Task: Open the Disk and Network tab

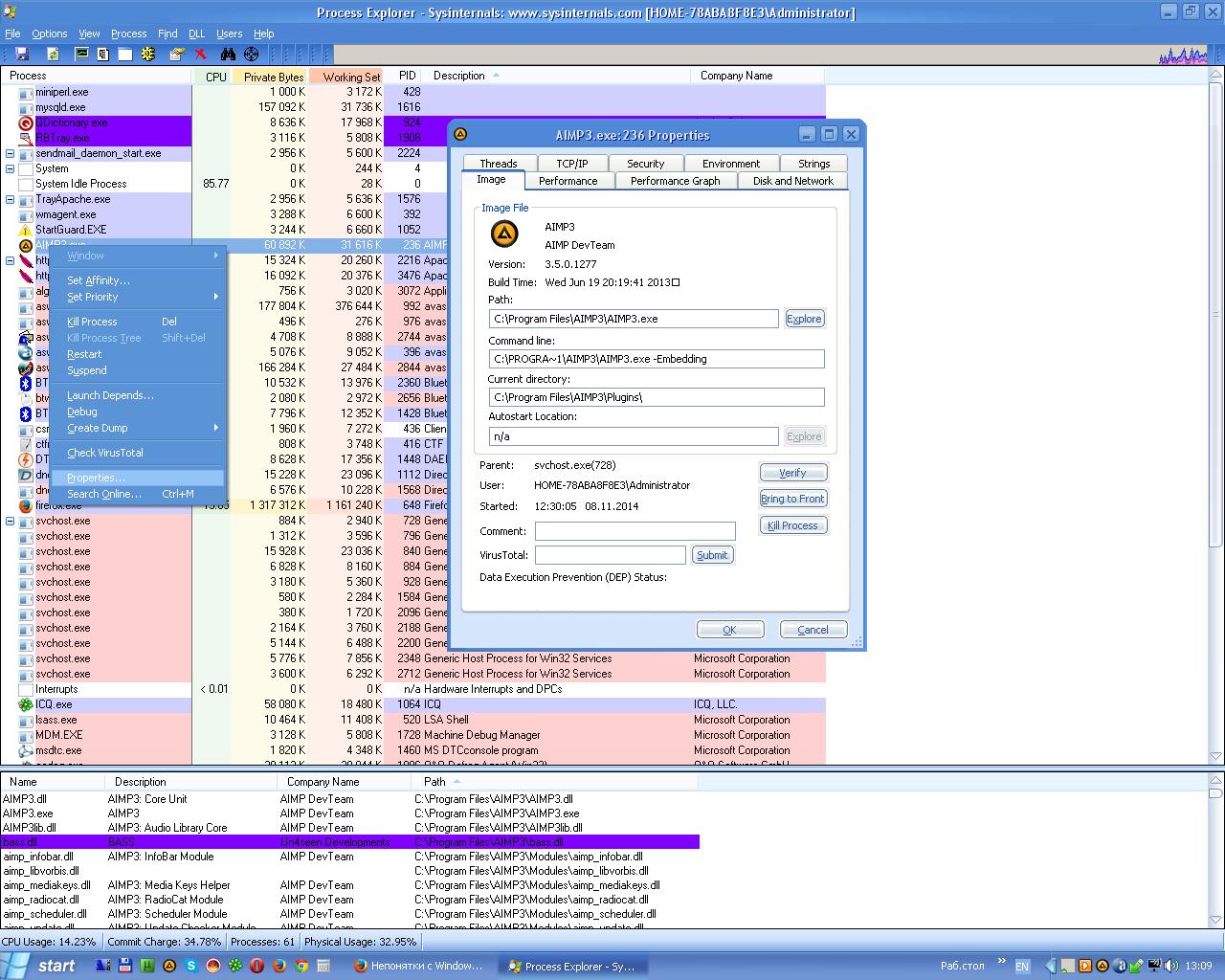Action: pos(792,181)
